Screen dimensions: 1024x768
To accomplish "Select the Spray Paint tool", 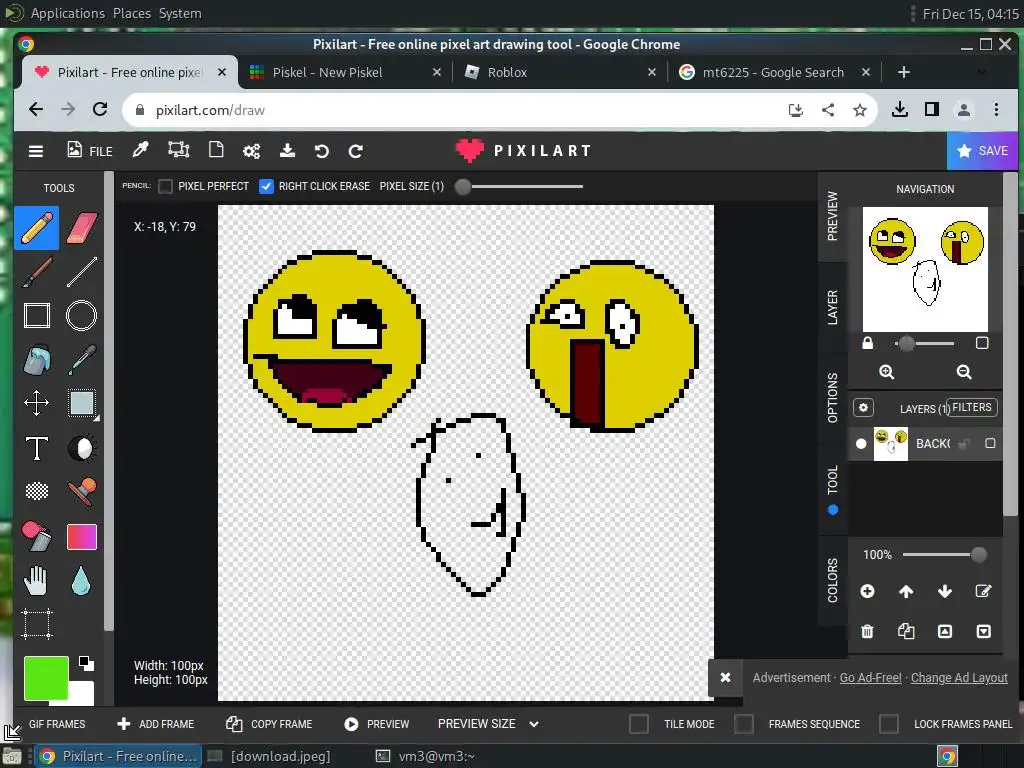I will tap(37, 537).
